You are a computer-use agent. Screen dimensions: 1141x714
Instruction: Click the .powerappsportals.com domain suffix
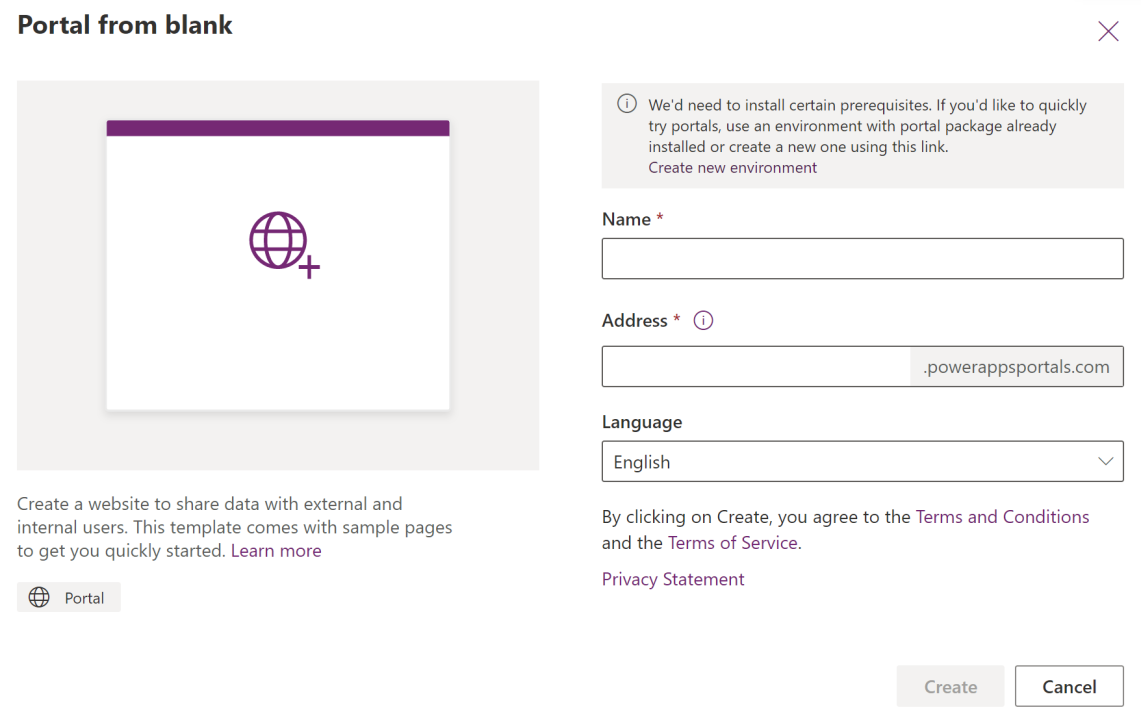coord(1017,367)
